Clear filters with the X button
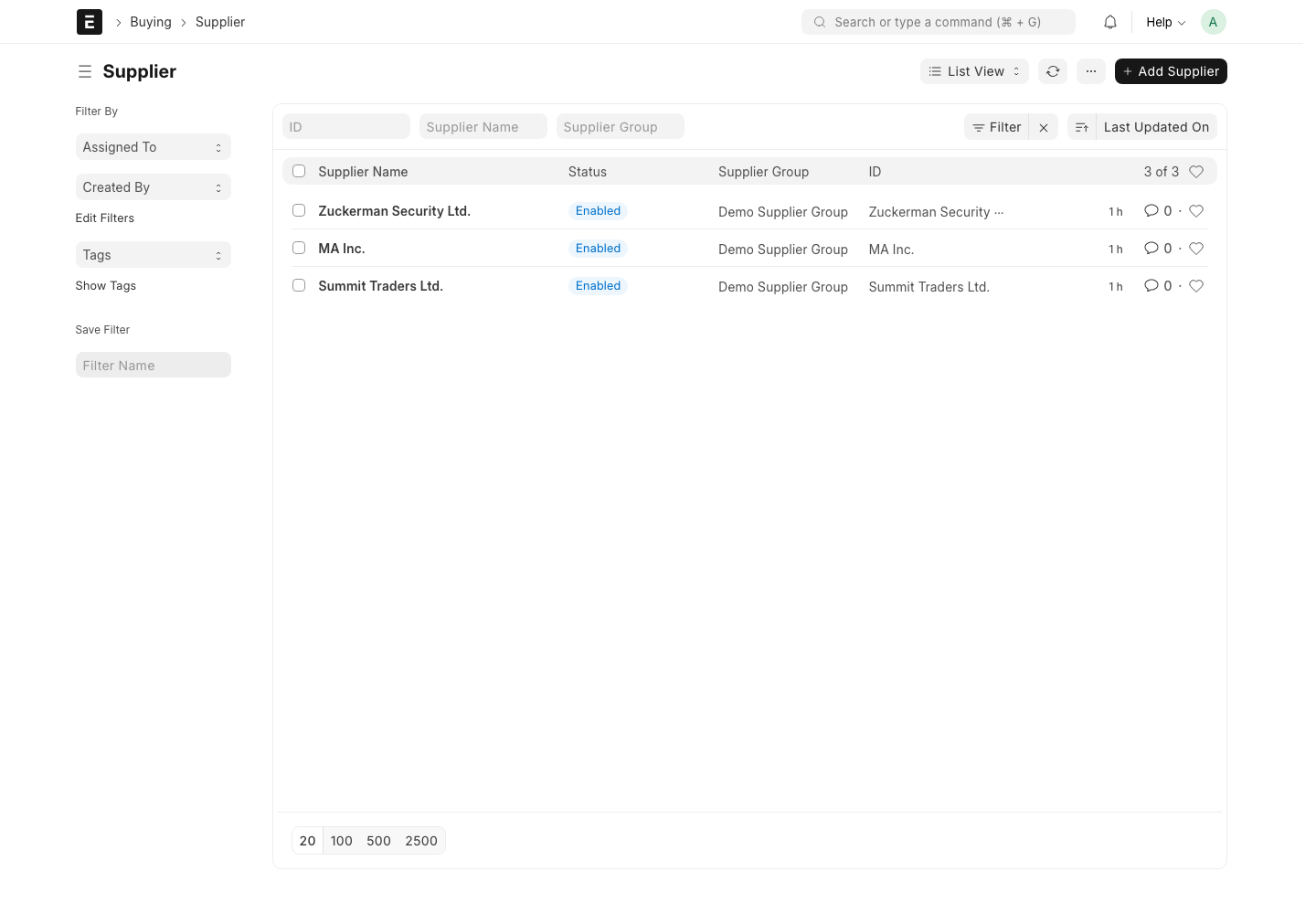The height and width of the screenshot is (914, 1316). tap(1044, 127)
